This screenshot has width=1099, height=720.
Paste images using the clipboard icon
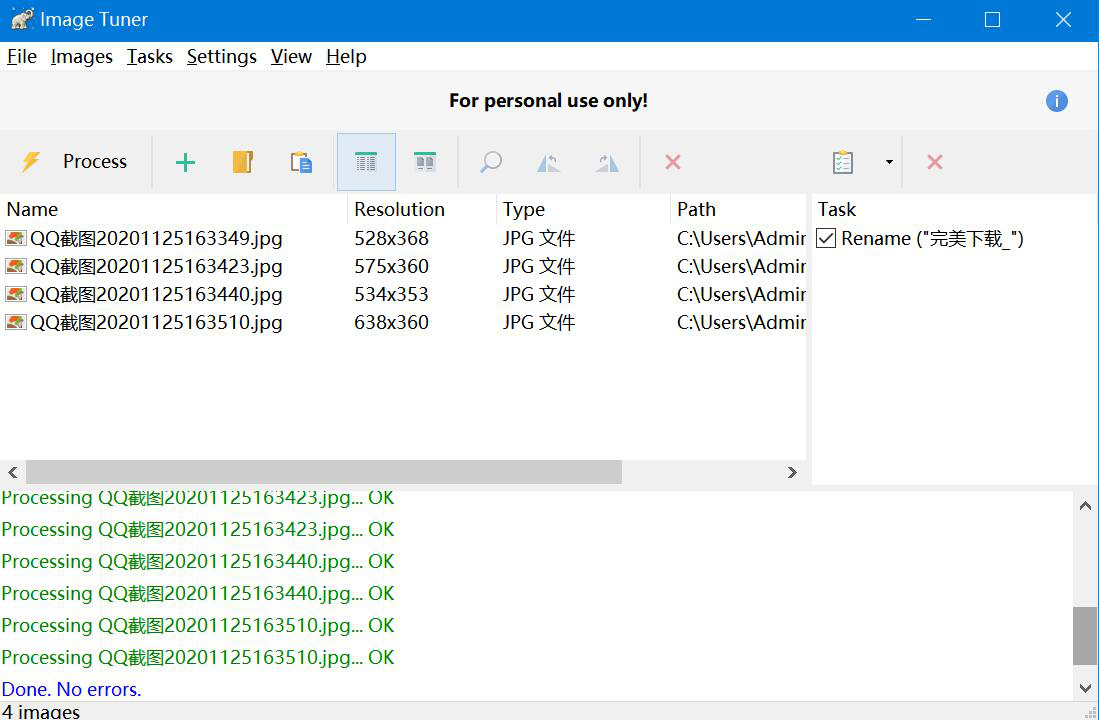(x=301, y=162)
